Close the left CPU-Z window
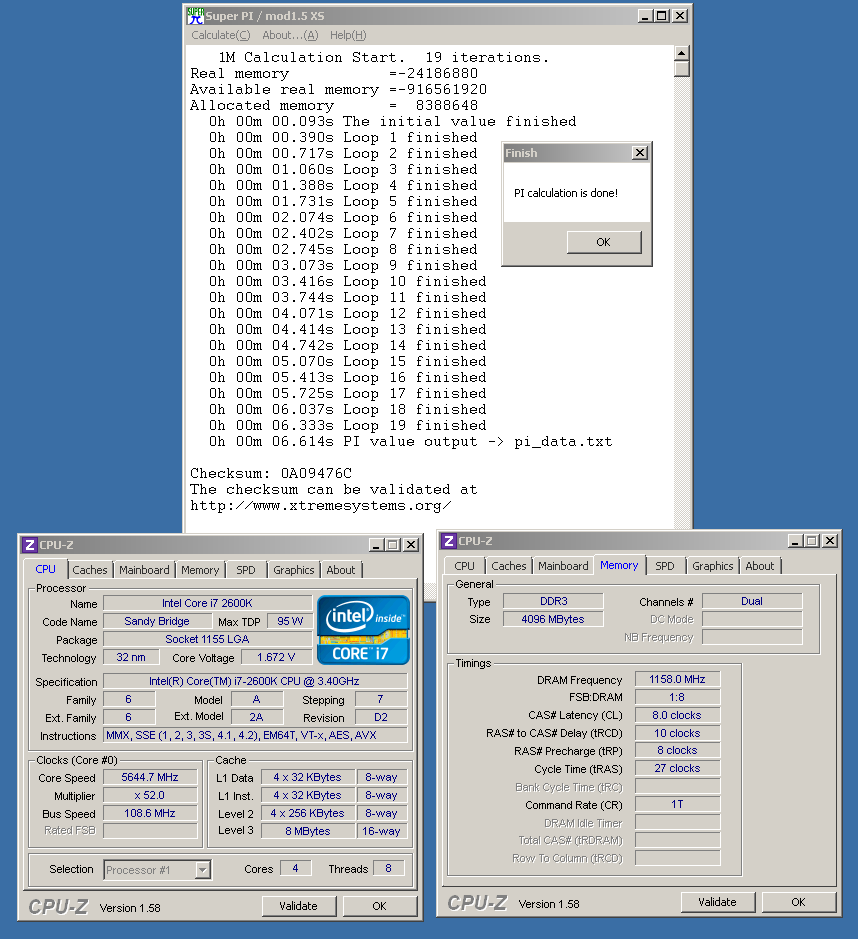This screenshot has width=858, height=939. (x=411, y=545)
